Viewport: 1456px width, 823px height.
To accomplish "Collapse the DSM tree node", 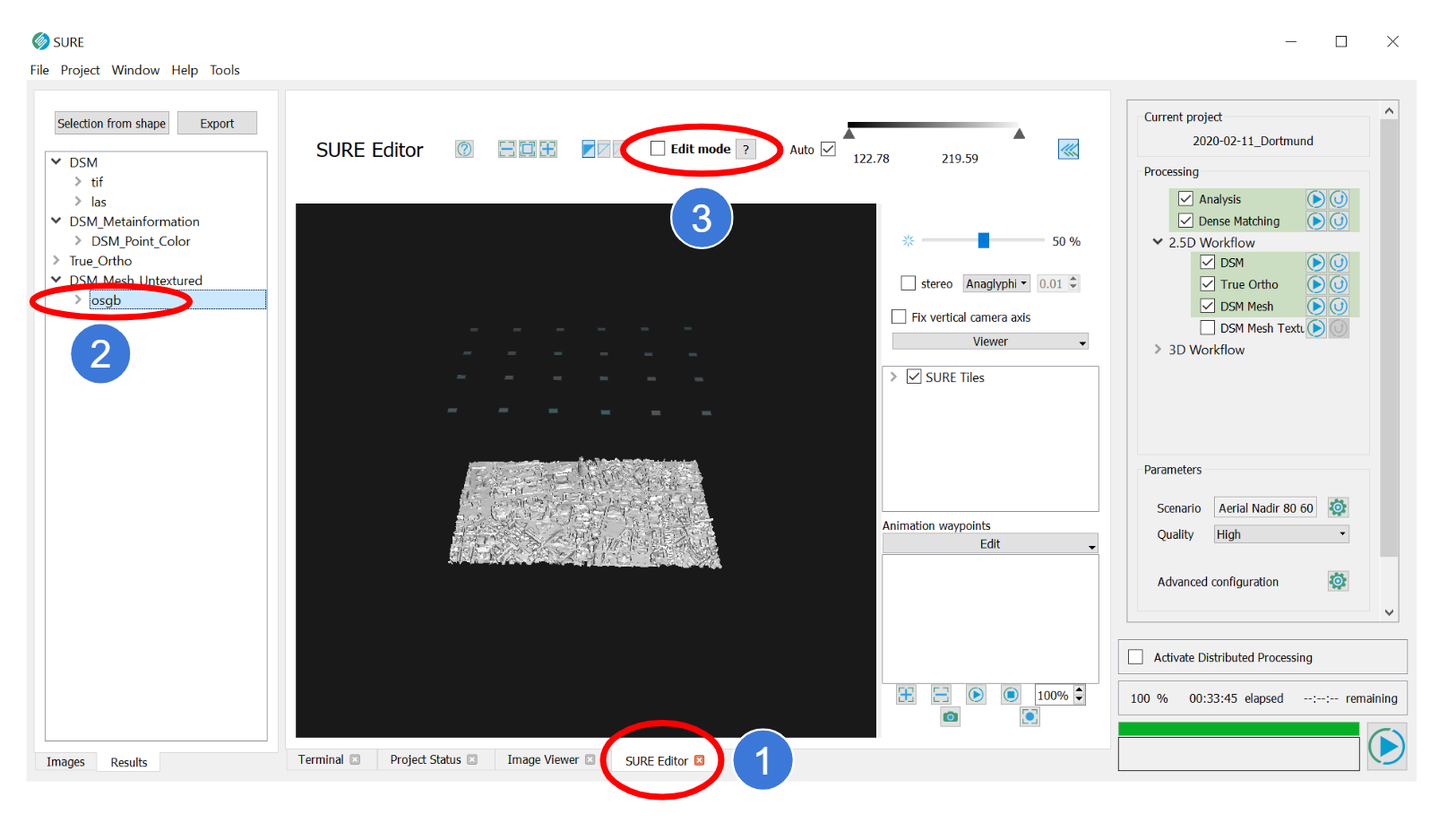I will click(56, 161).
